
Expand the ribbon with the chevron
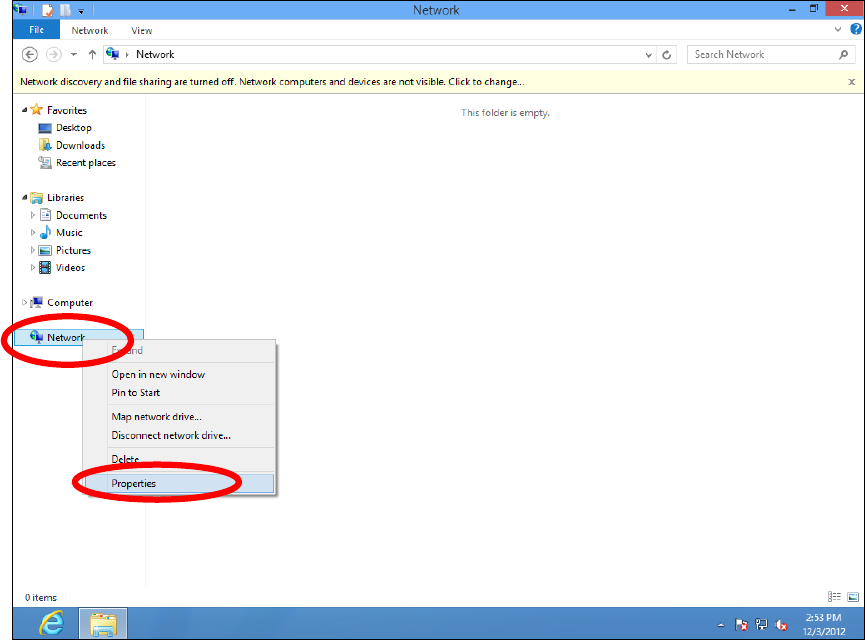click(x=838, y=29)
